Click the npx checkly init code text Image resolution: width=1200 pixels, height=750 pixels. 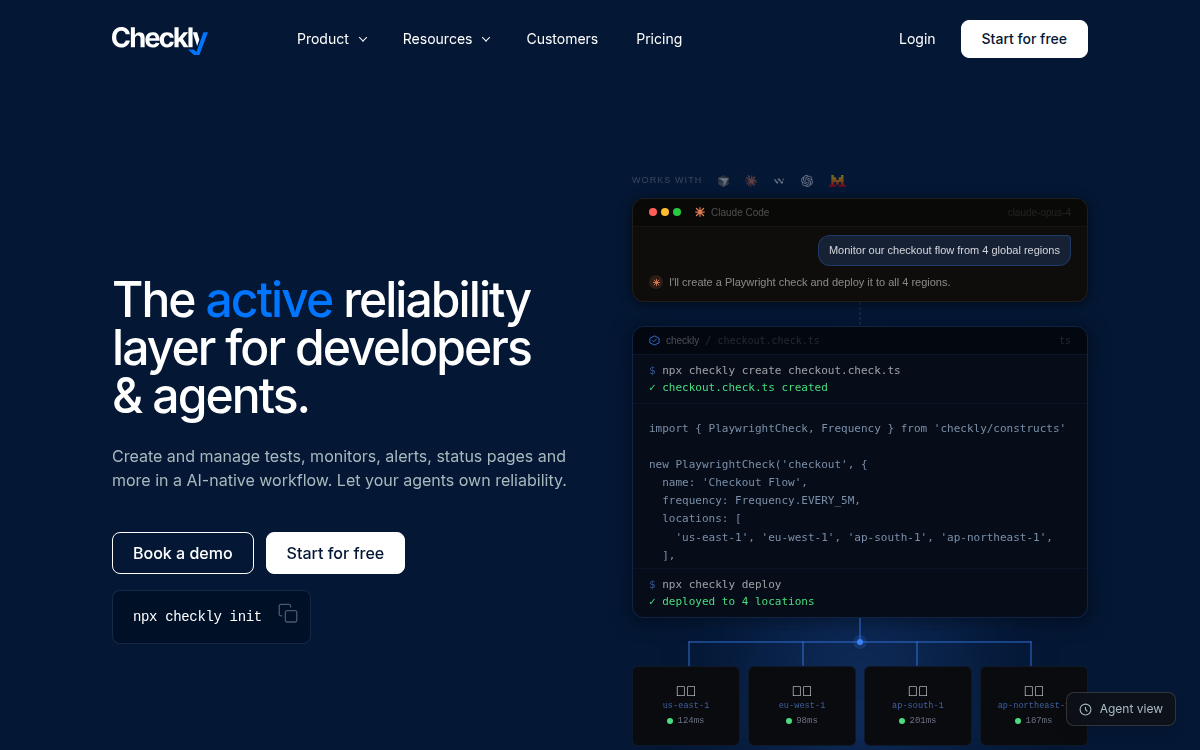(197, 616)
